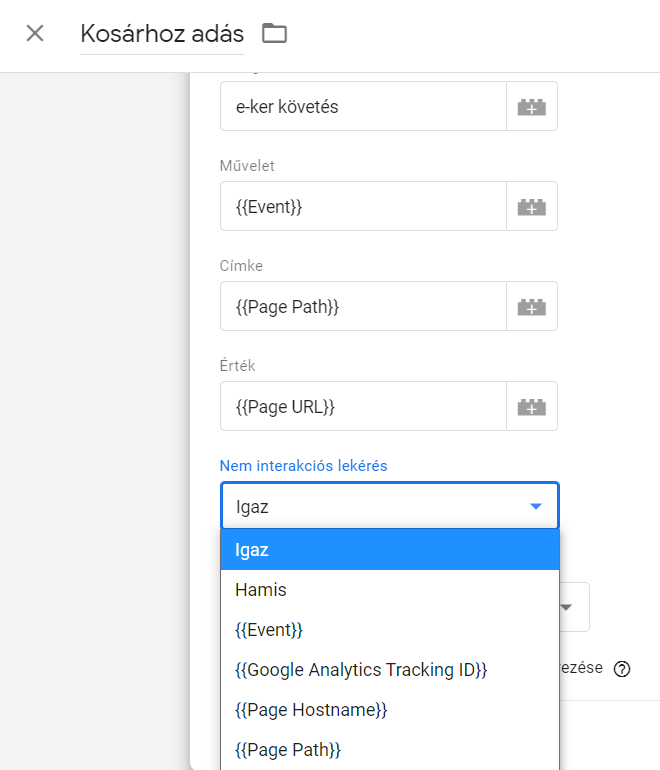Collapse the Nem interakciós lekérés dropdown
The height and width of the screenshot is (770, 660).
coord(390,506)
